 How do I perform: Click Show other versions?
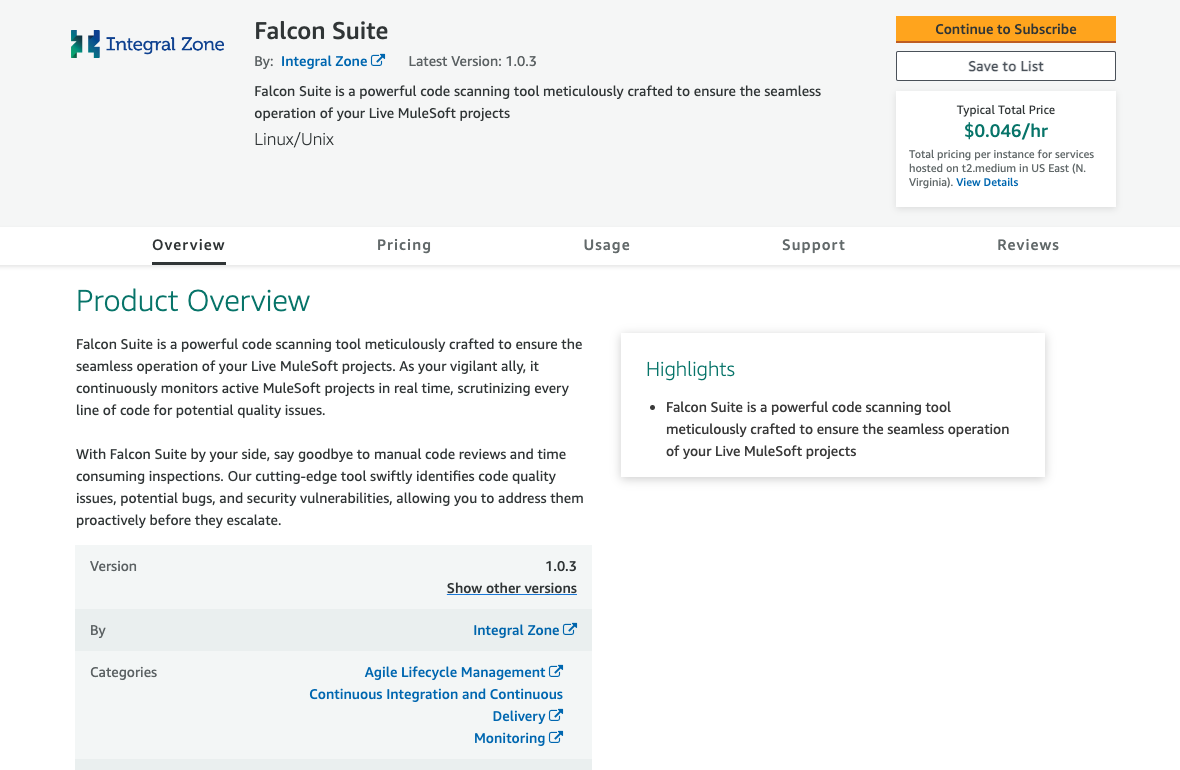tap(512, 588)
